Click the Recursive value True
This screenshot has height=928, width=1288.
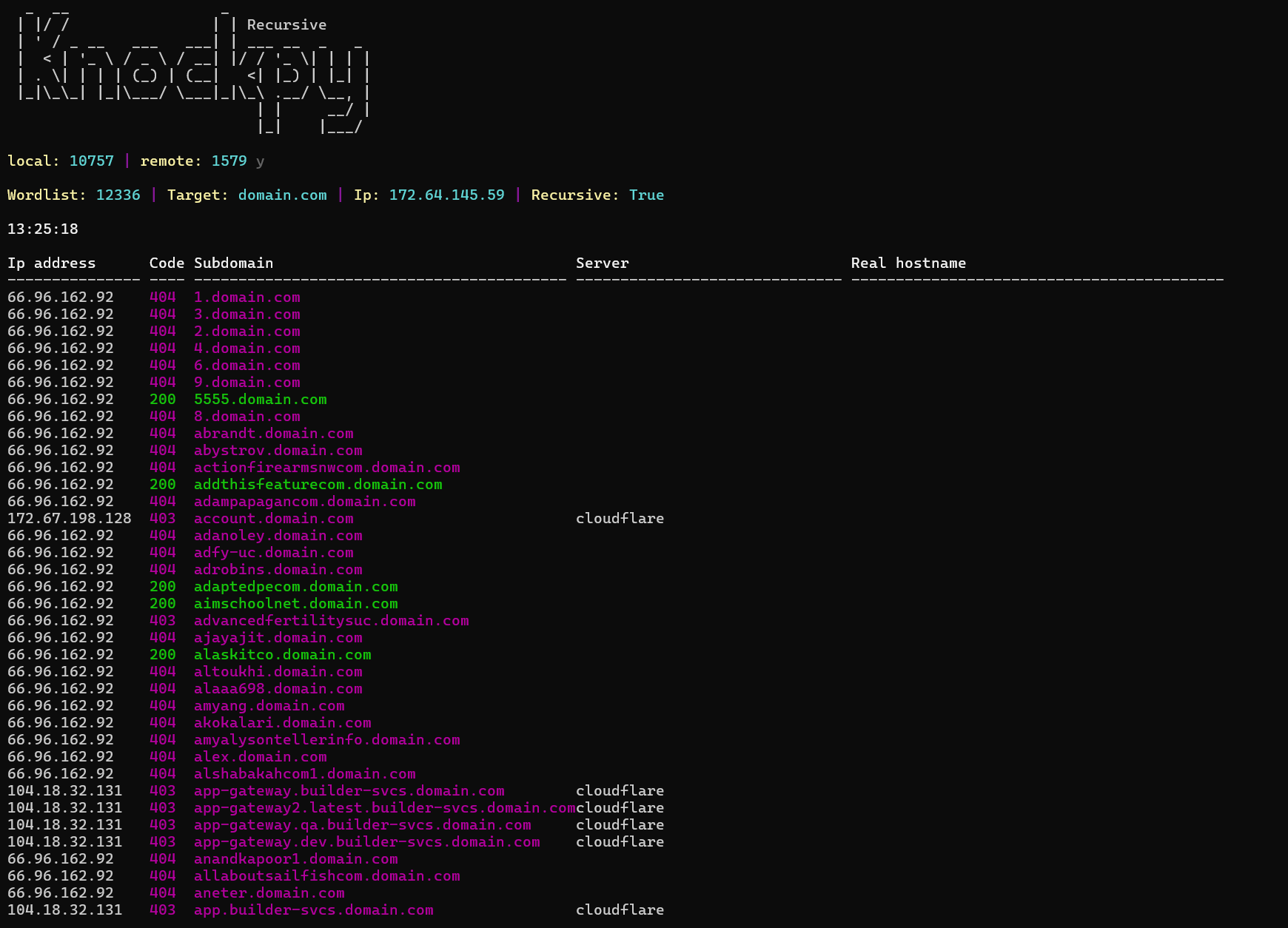click(x=647, y=195)
